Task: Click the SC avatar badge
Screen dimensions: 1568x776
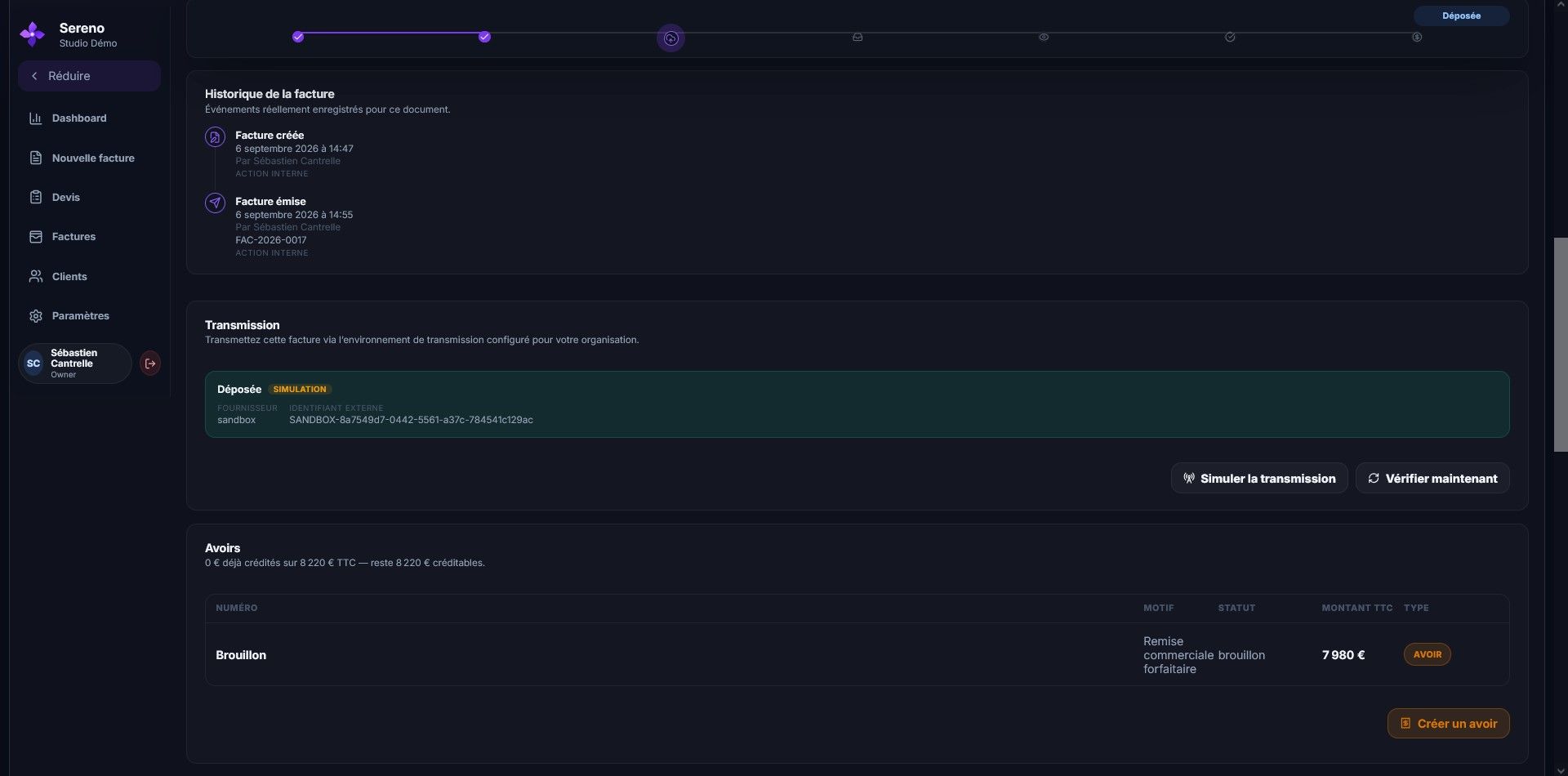Action: click(x=33, y=363)
